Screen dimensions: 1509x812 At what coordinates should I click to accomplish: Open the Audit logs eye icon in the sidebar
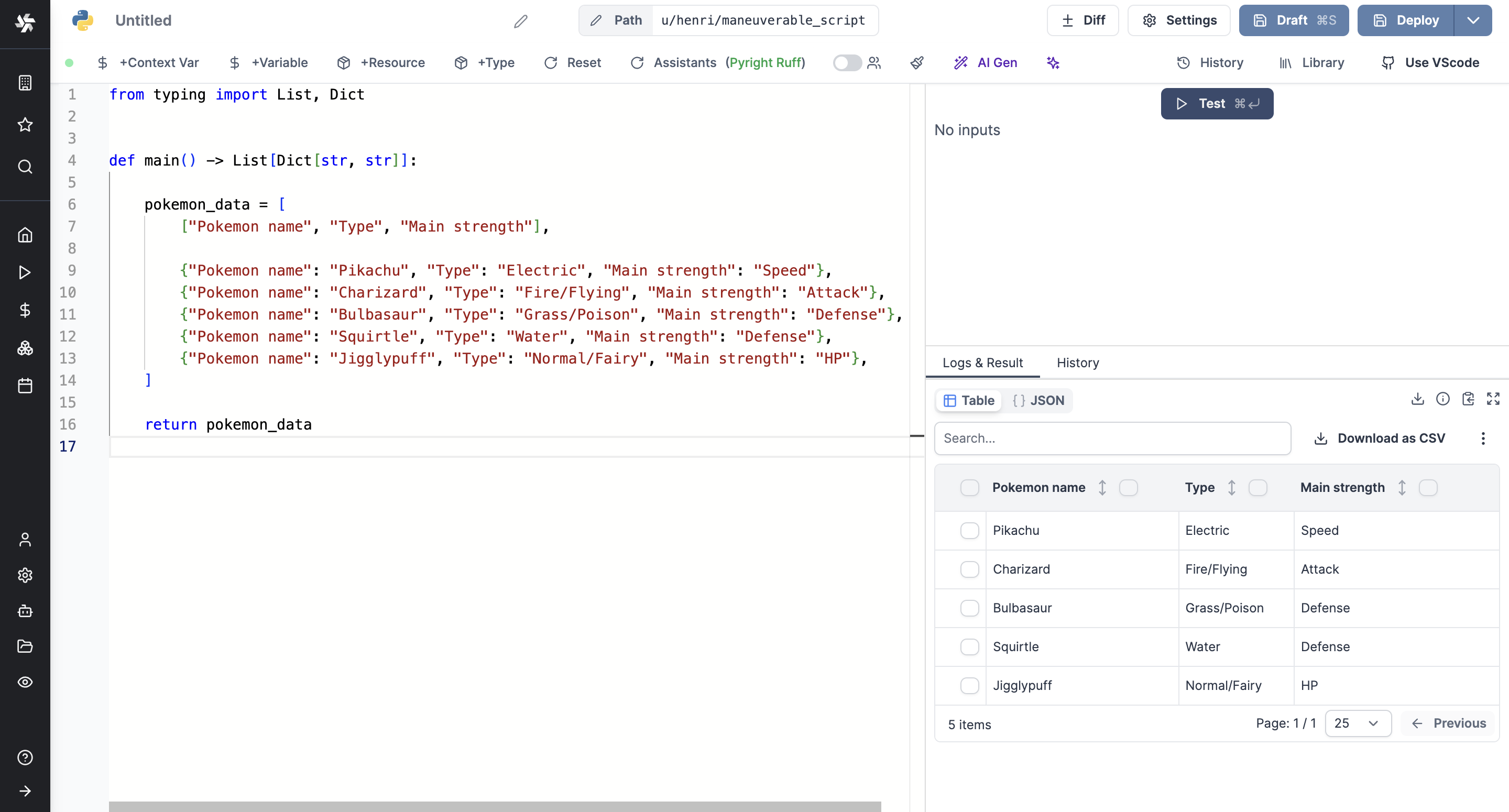[x=25, y=682]
